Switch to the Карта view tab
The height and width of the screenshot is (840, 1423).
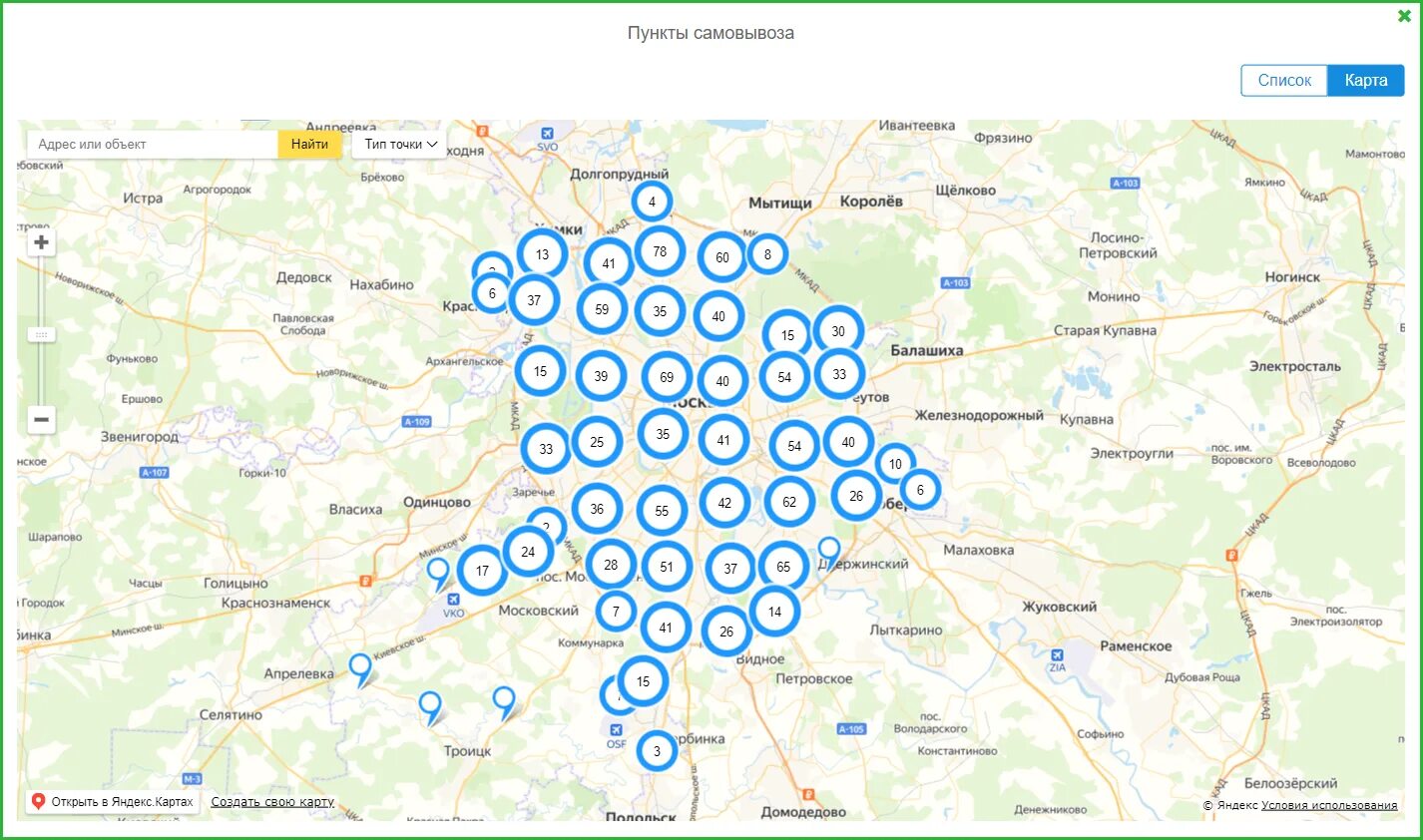coord(1366,81)
